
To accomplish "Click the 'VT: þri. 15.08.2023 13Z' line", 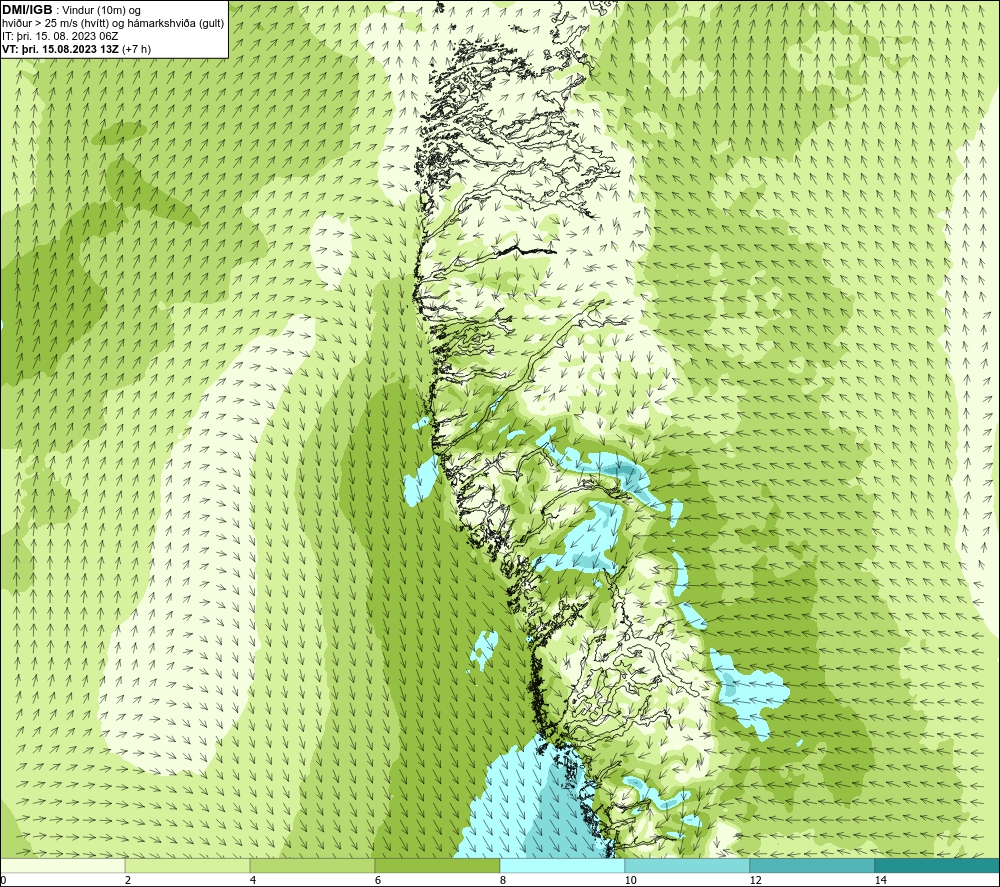I will pyautogui.click(x=77, y=48).
